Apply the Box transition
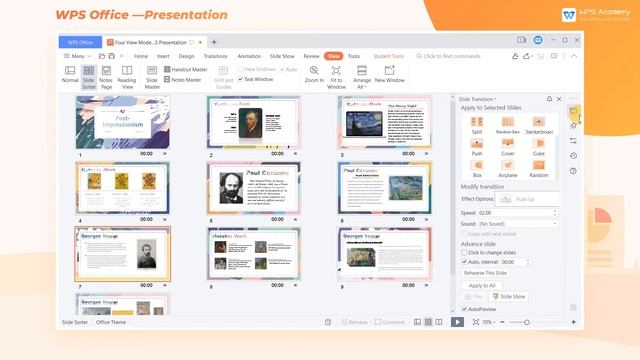 pos(477,169)
